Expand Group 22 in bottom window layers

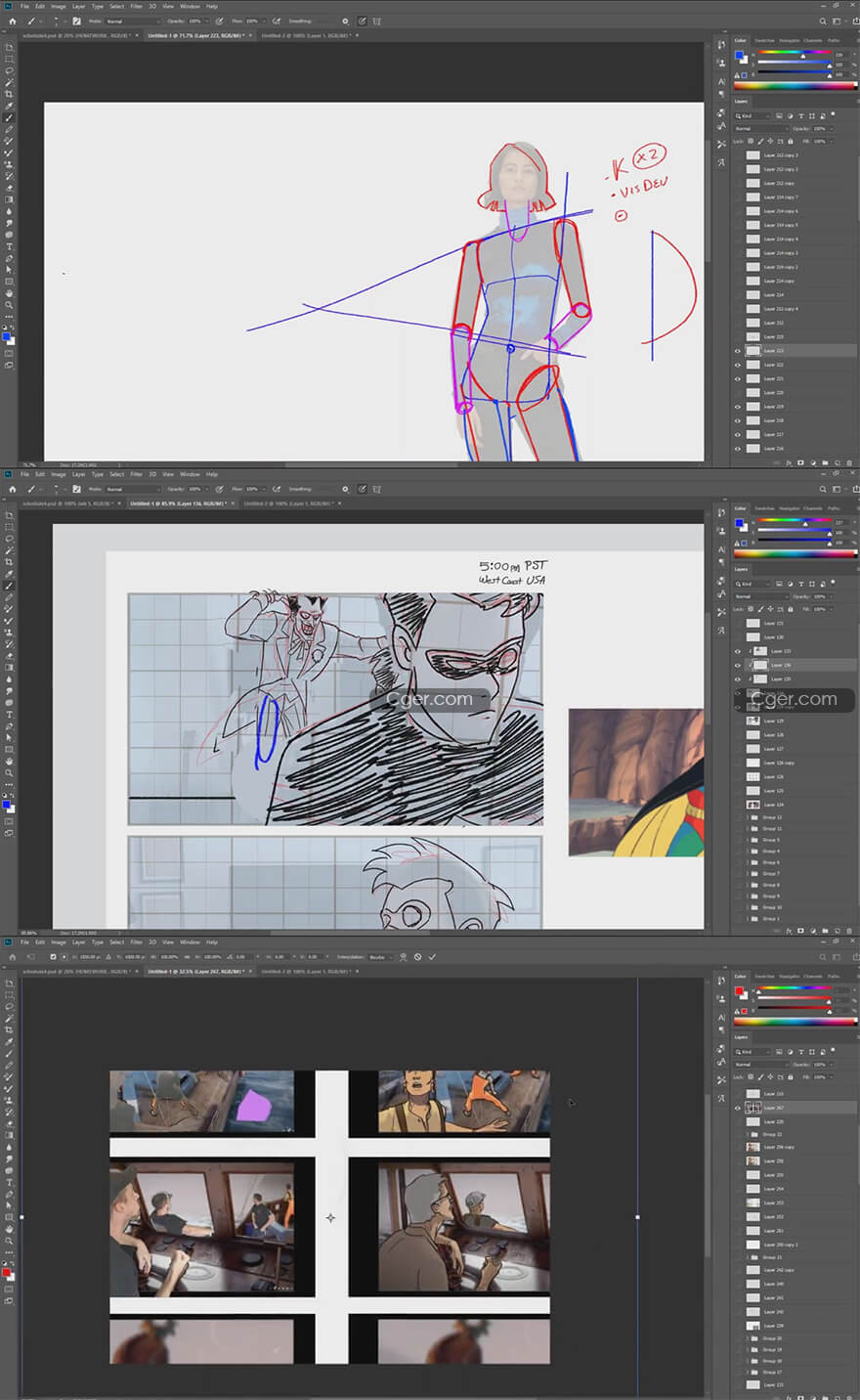click(748, 1134)
